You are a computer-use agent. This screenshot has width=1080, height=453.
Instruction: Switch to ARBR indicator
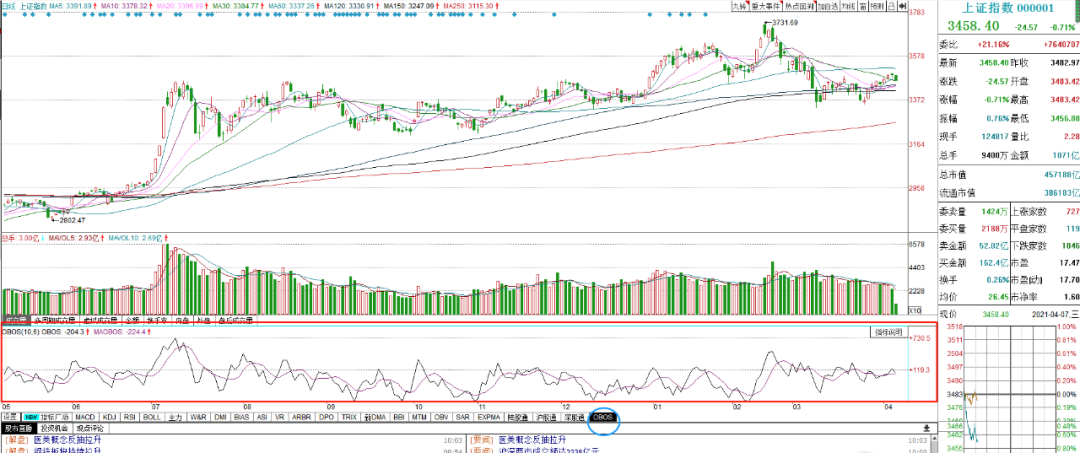pyautogui.click(x=302, y=417)
